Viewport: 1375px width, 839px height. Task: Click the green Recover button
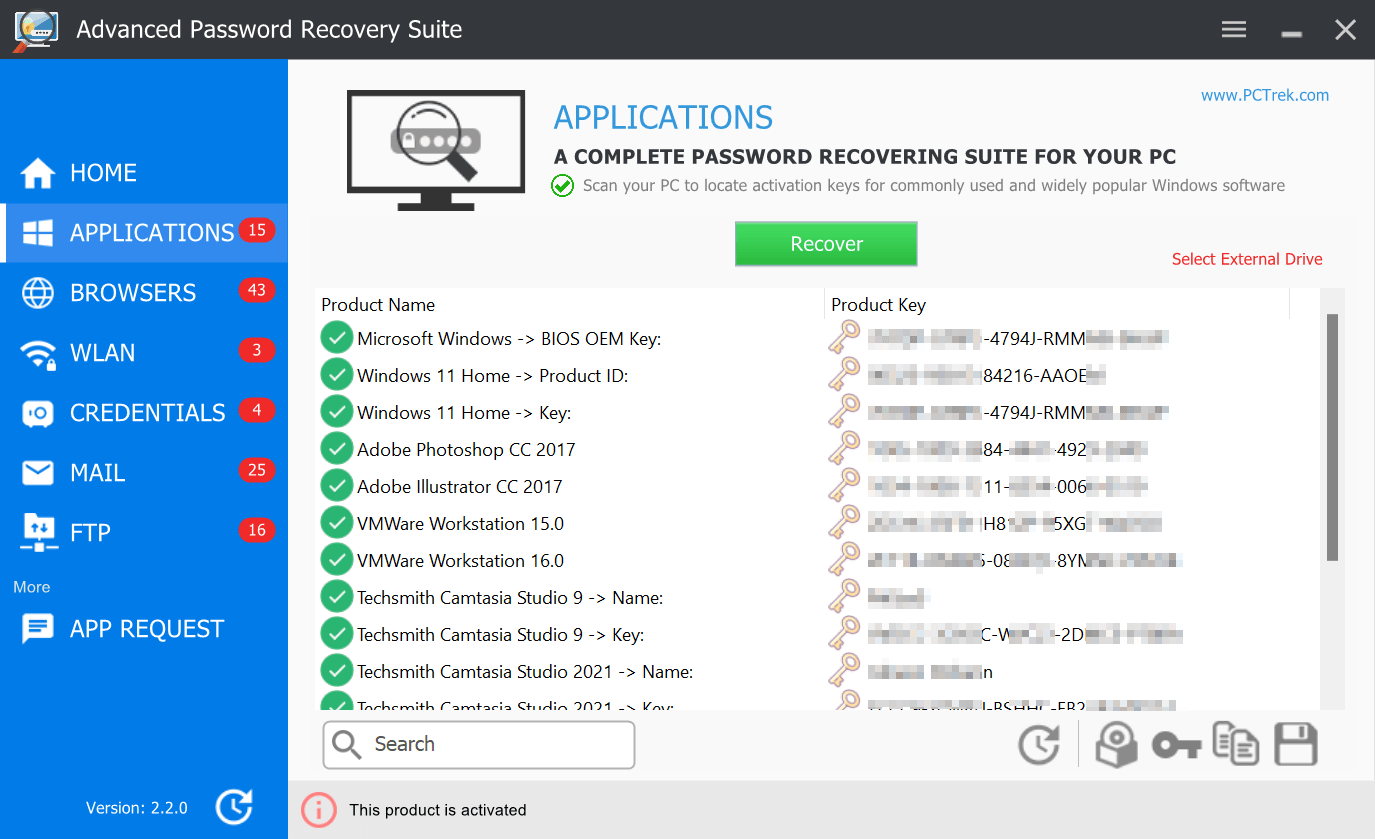(x=826, y=244)
